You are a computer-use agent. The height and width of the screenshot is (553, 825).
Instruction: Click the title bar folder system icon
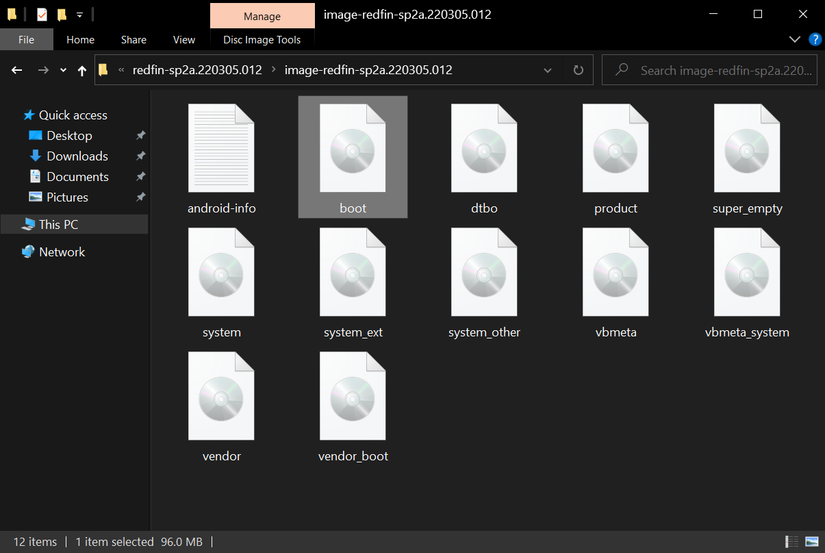coord(12,15)
